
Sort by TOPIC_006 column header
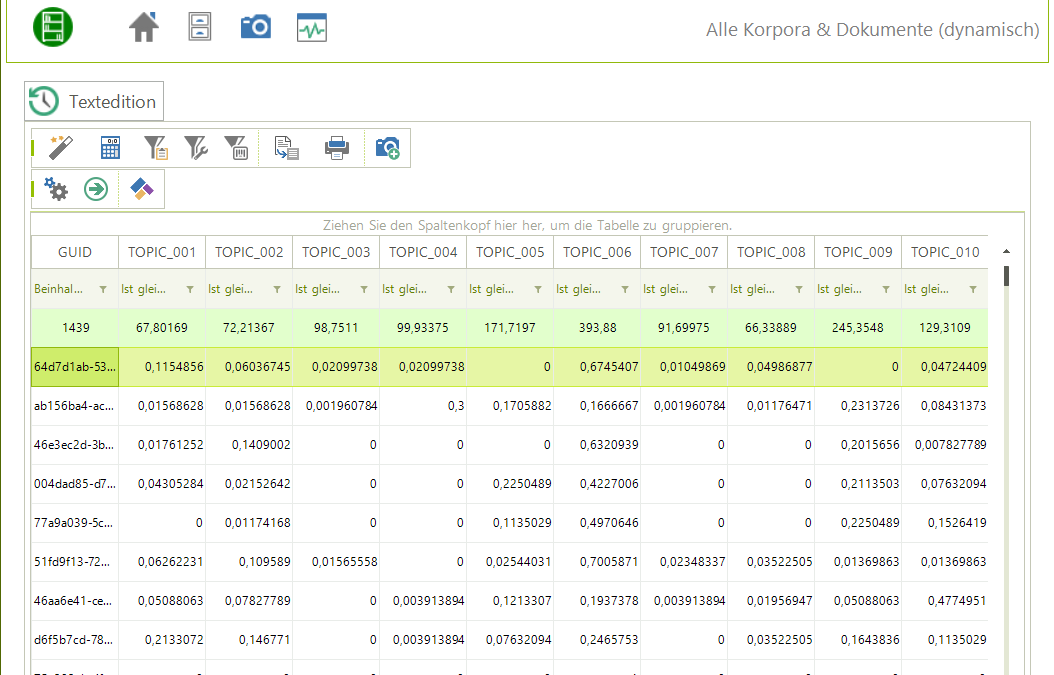point(597,252)
